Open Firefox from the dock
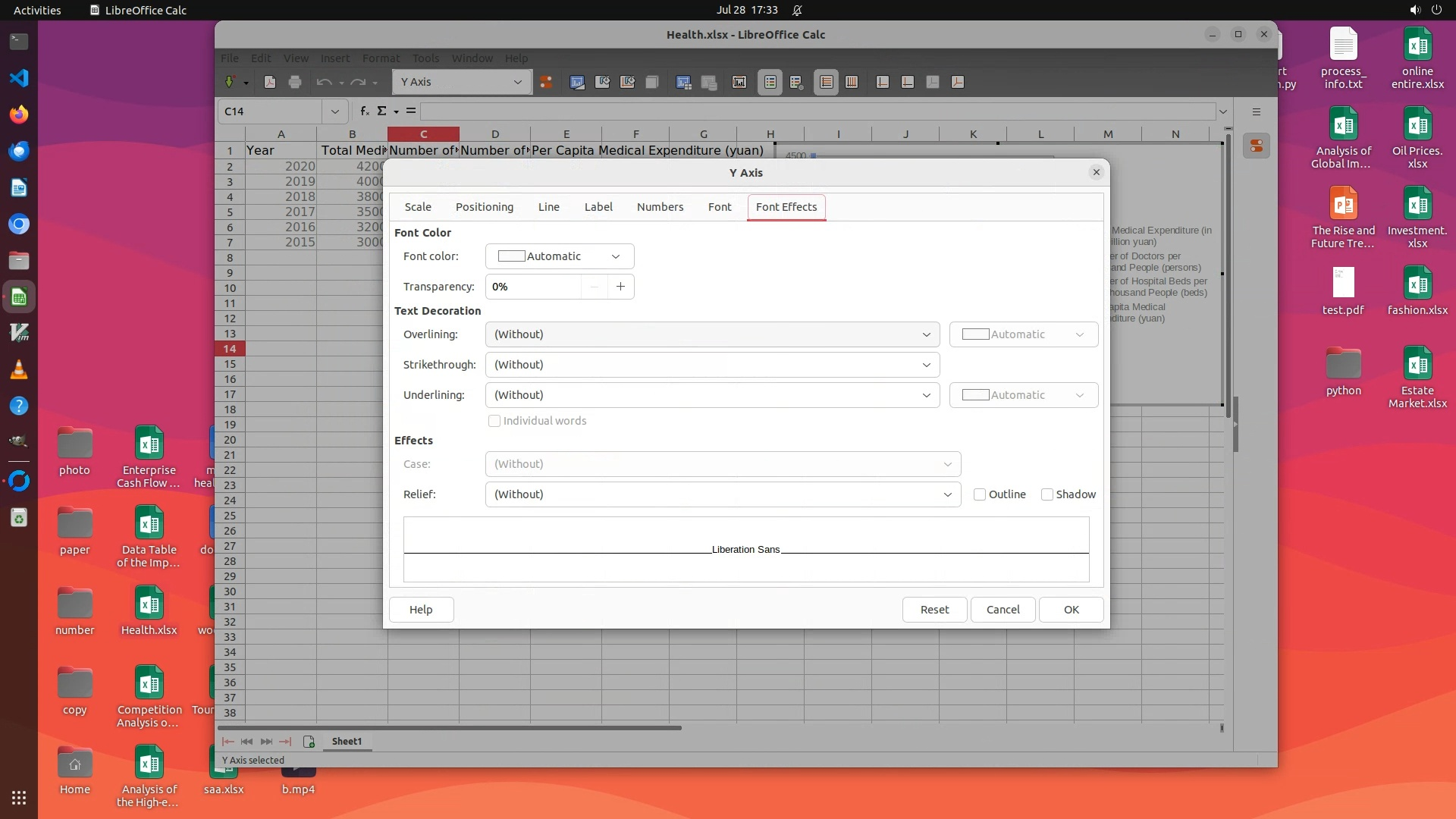1456x819 pixels. coord(19,115)
